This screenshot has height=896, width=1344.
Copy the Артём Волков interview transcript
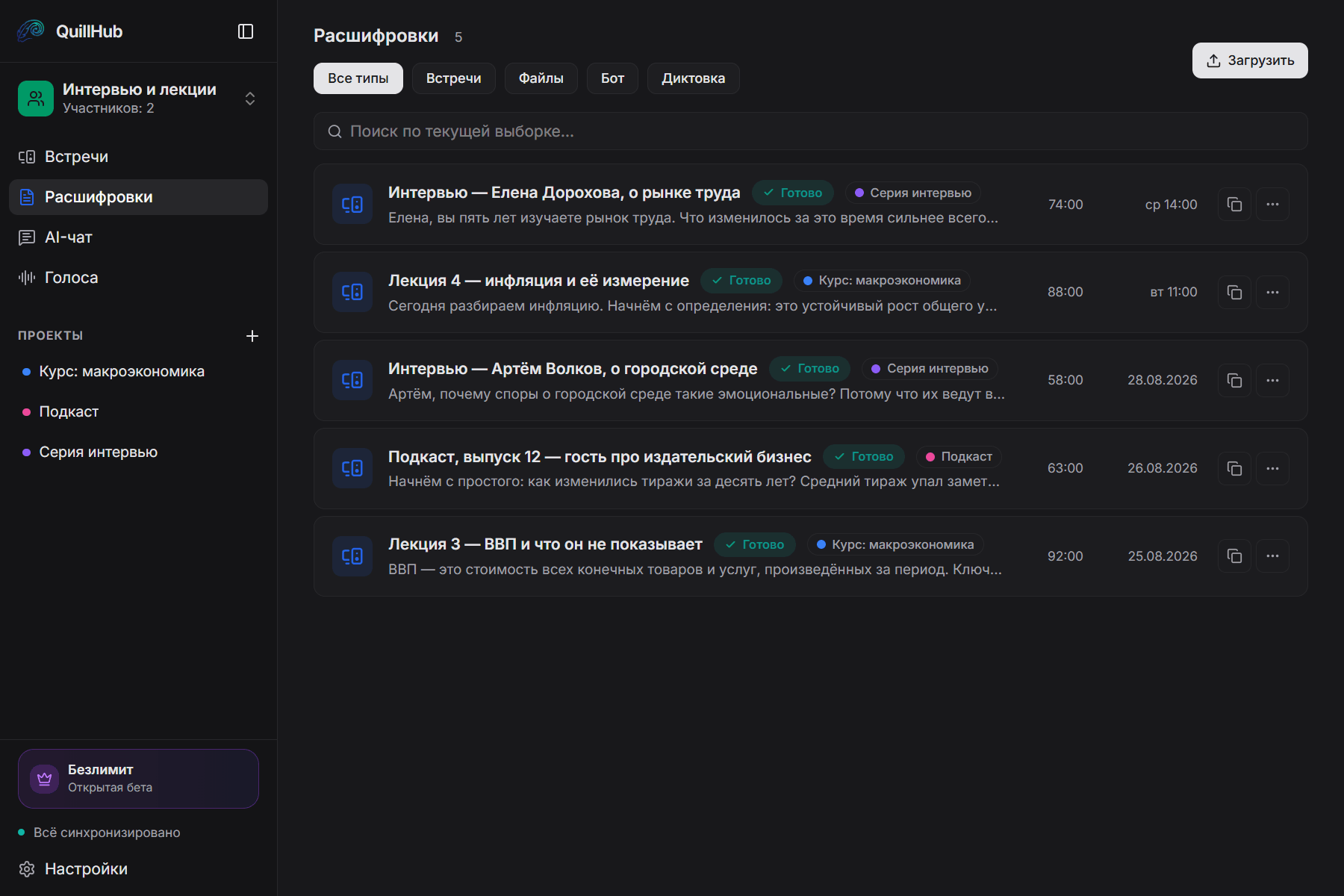tap(1234, 380)
